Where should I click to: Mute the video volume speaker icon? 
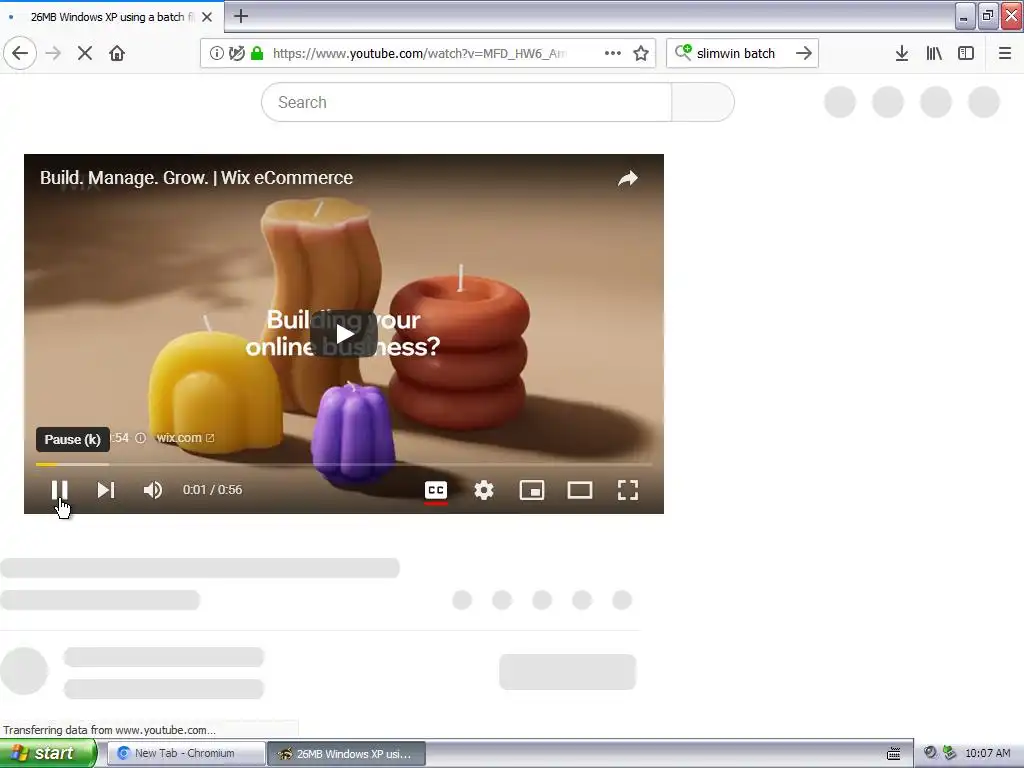(x=152, y=490)
